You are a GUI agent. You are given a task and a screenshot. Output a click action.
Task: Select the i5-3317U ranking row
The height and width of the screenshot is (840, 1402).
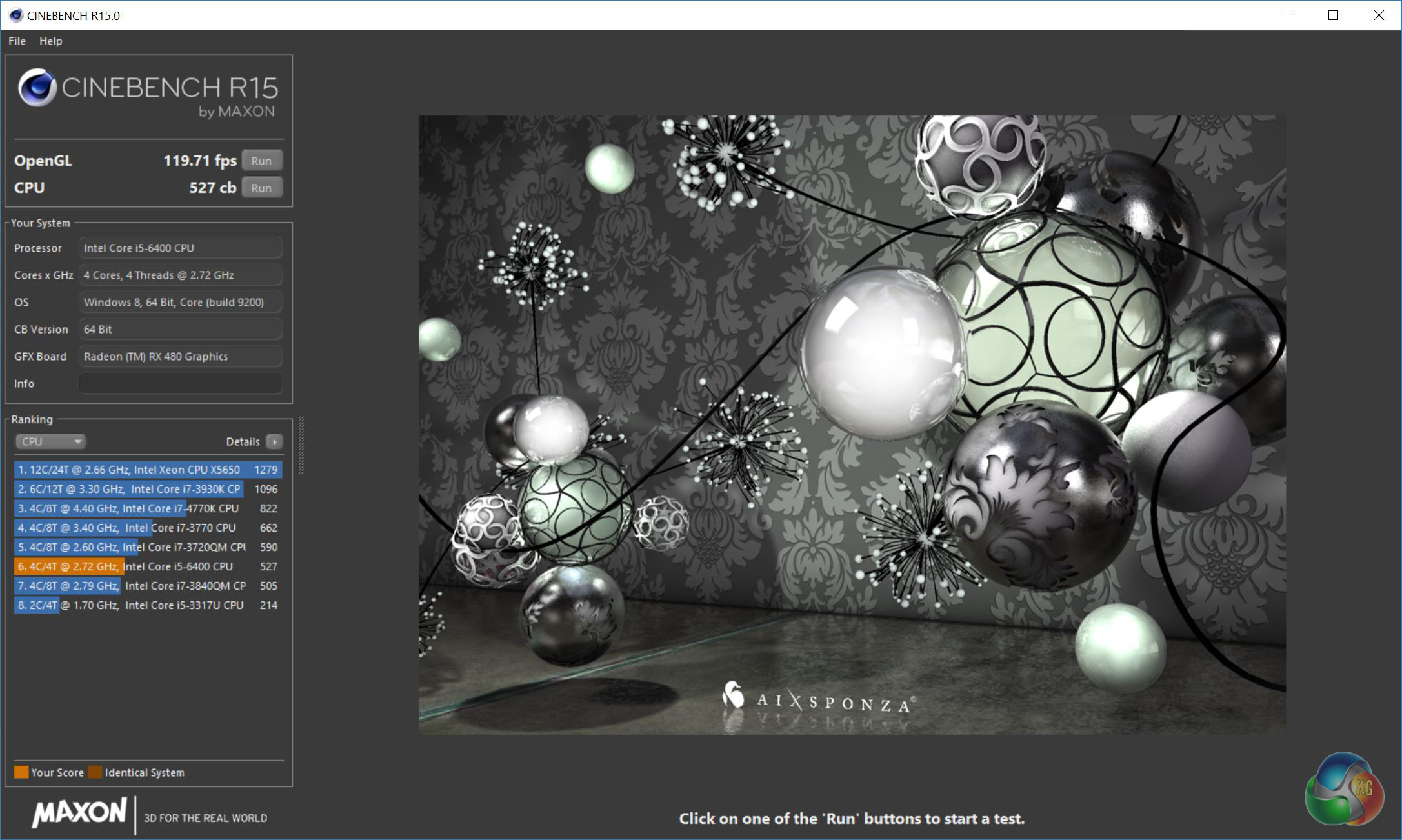(x=147, y=605)
